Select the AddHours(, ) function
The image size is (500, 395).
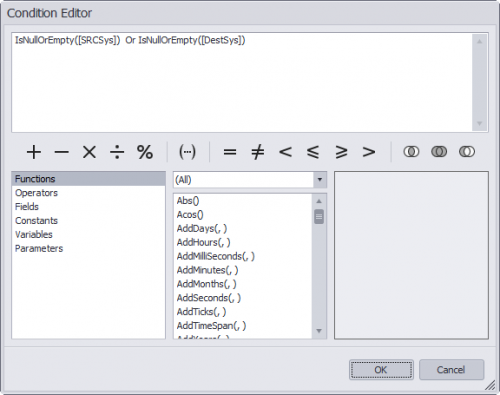[243, 242]
